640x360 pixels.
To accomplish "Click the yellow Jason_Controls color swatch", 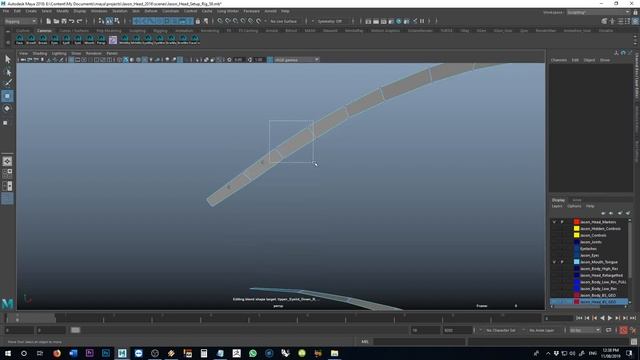I will pyautogui.click(x=576, y=236).
